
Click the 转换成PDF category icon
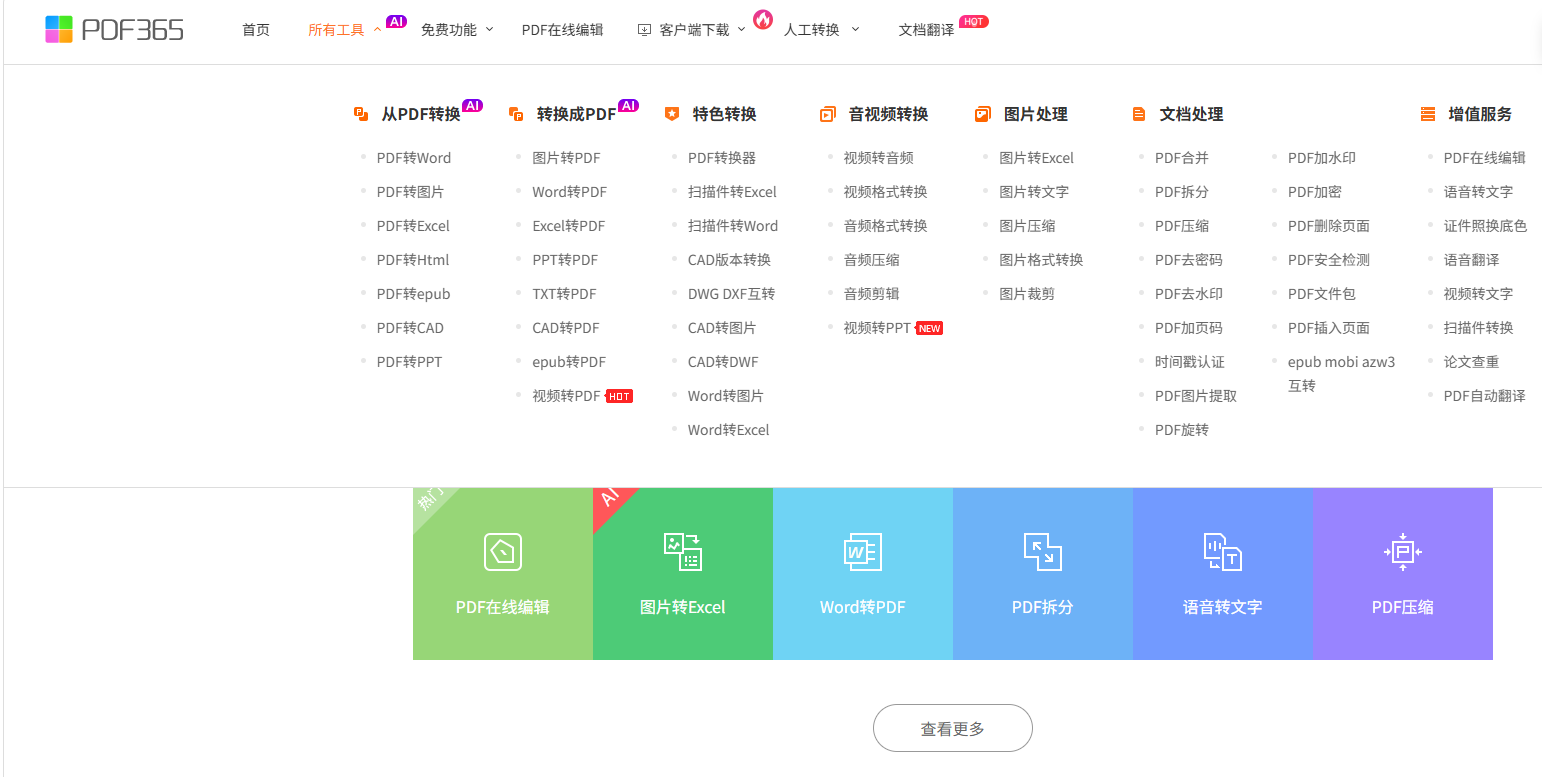point(516,114)
